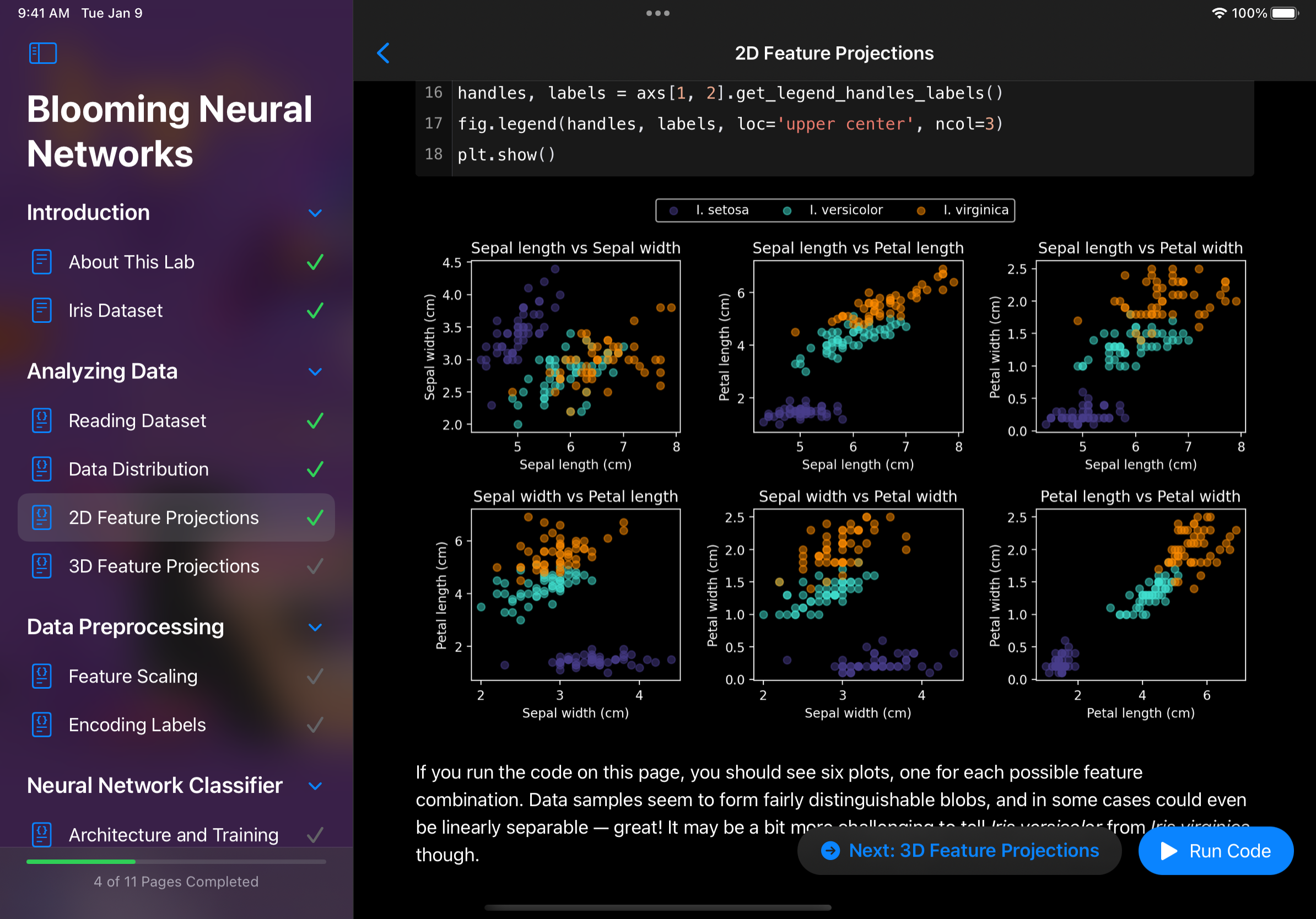Open the 2D Feature Projections page
The height and width of the screenshot is (919, 1316).
tap(163, 517)
